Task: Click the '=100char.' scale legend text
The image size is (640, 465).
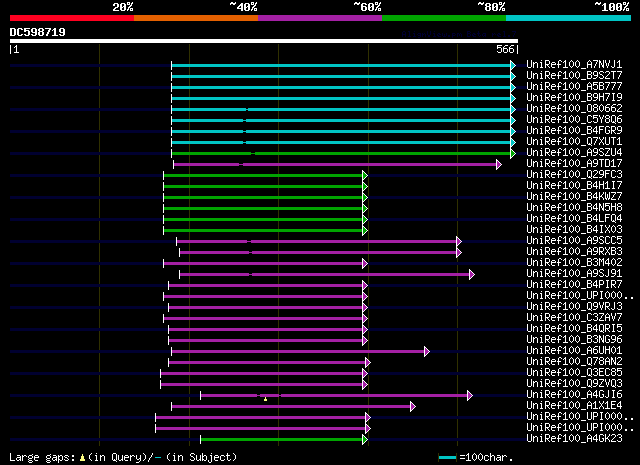Action: pyautogui.click(x=486, y=458)
